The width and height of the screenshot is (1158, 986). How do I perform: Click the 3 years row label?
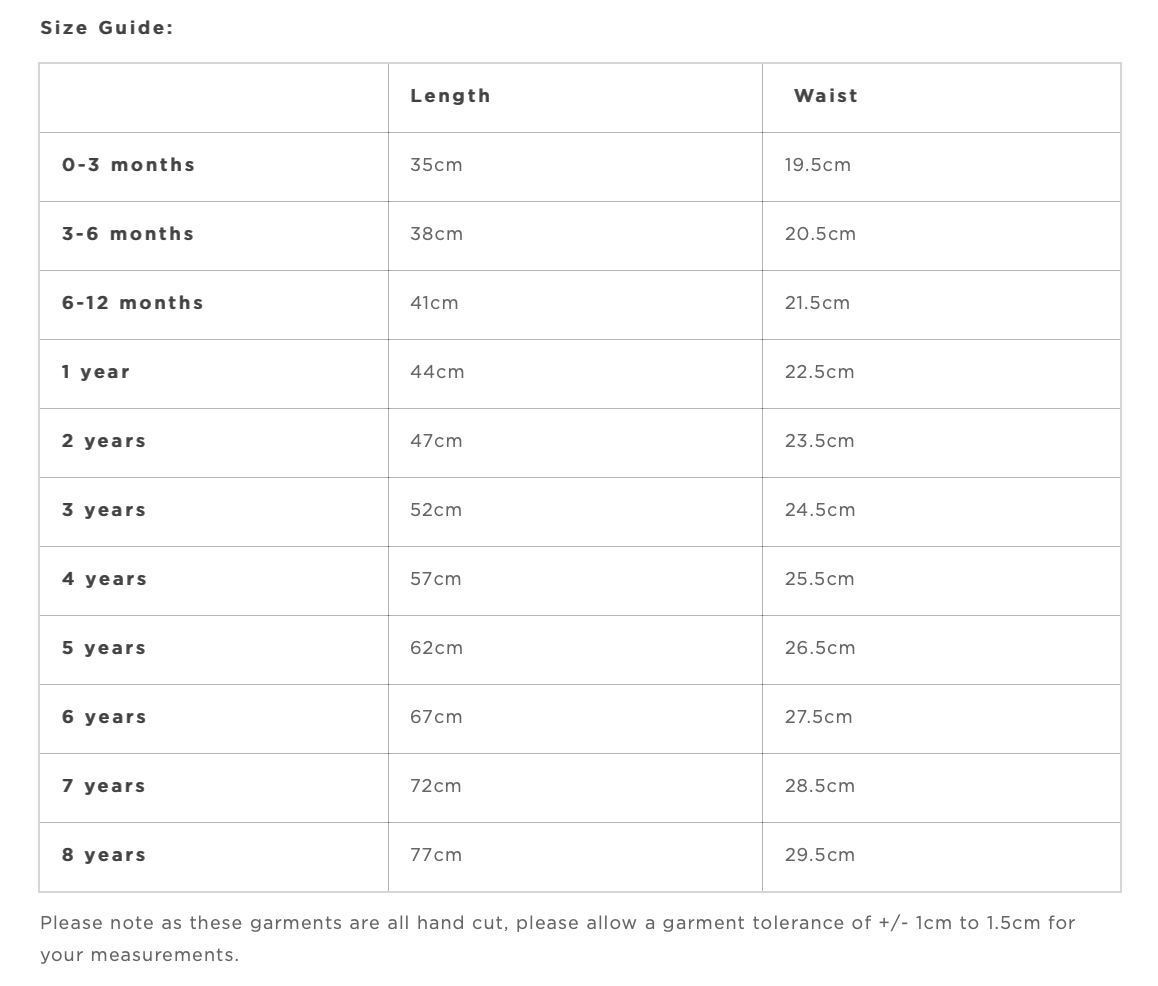tap(104, 510)
